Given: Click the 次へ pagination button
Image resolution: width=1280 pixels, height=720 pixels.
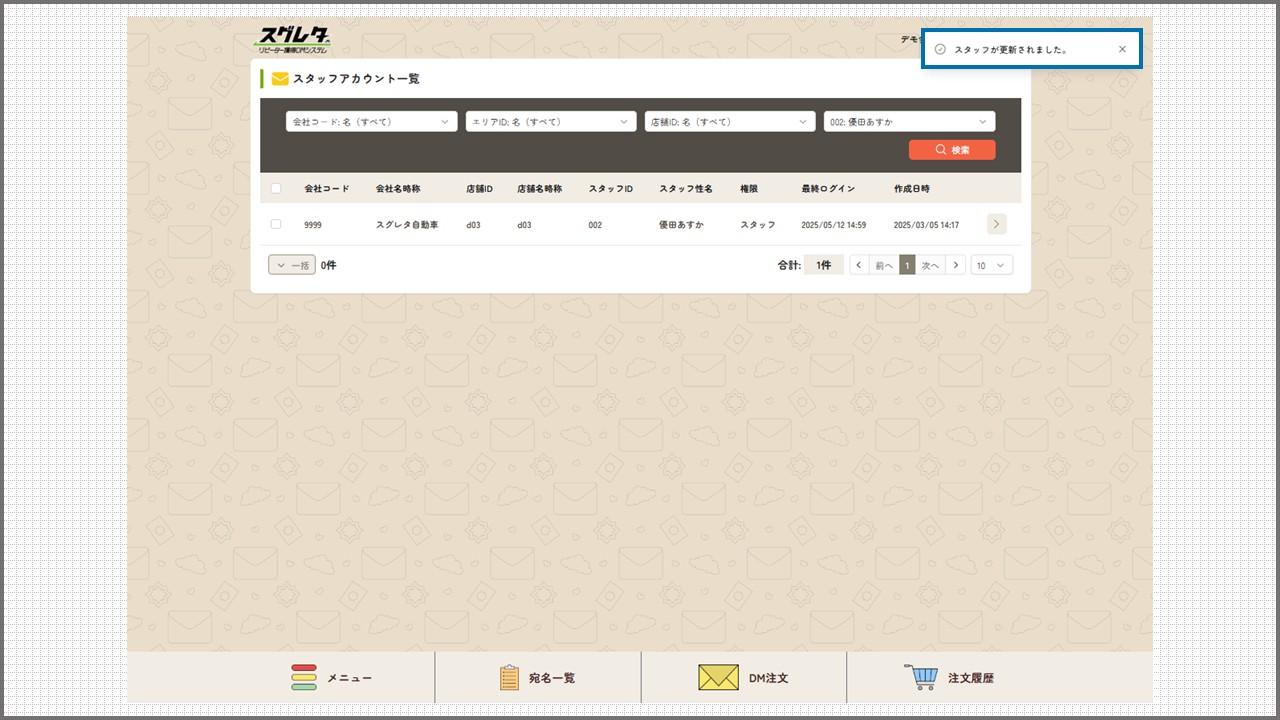Looking at the screenshot, I should 930,265.
